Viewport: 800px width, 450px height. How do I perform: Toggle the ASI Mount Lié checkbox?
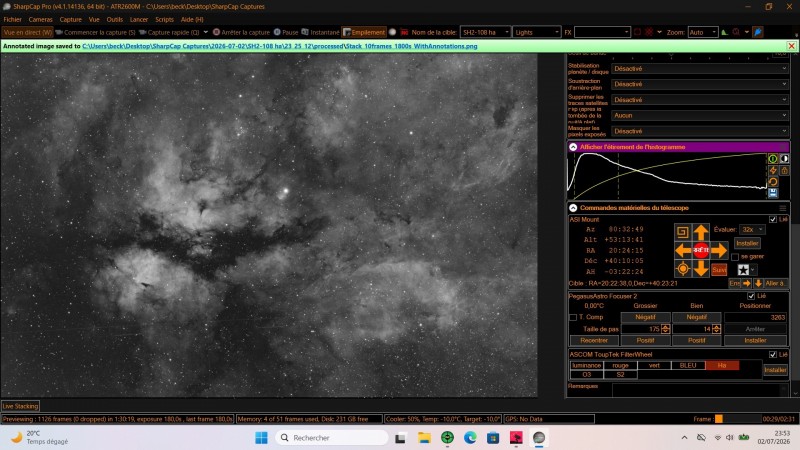[x=772, y=219]
